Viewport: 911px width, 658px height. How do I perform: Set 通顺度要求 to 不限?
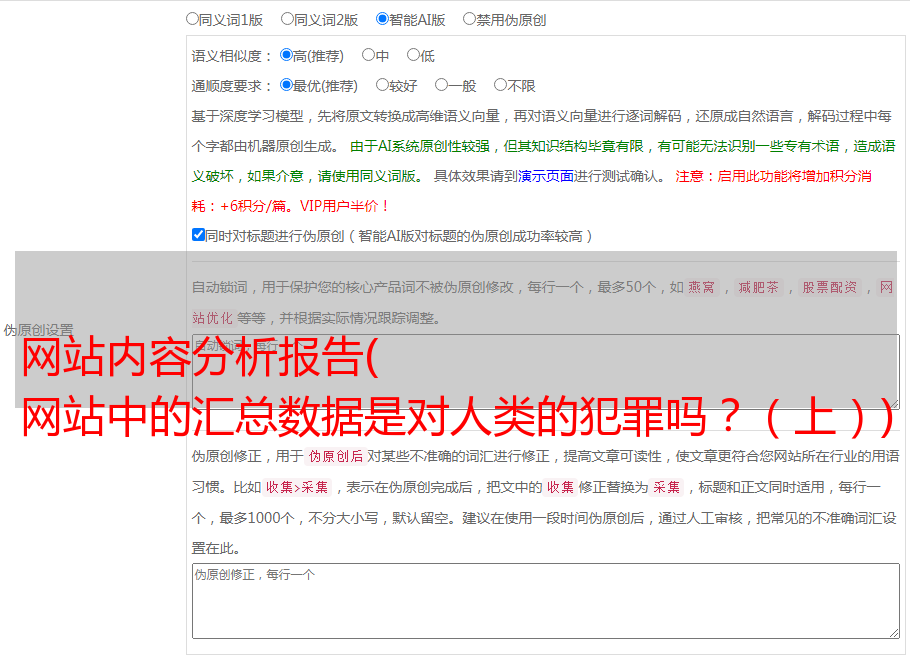[500, 85]
